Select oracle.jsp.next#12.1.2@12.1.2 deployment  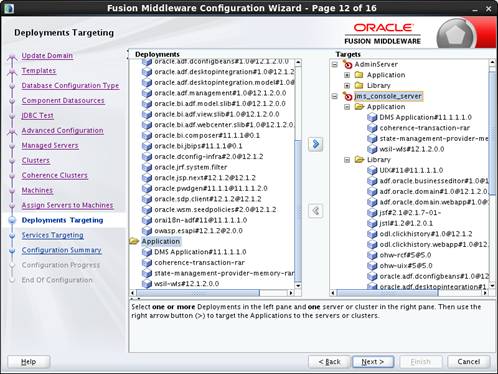pyautogui.click(x=205, y=178)
